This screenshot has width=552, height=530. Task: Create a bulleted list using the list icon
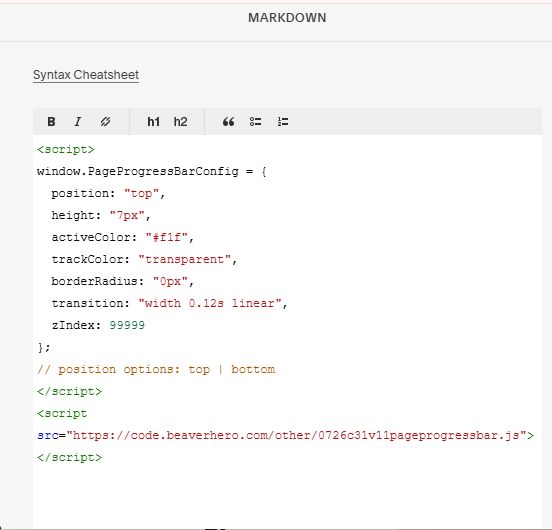click(x=256, y=122)
